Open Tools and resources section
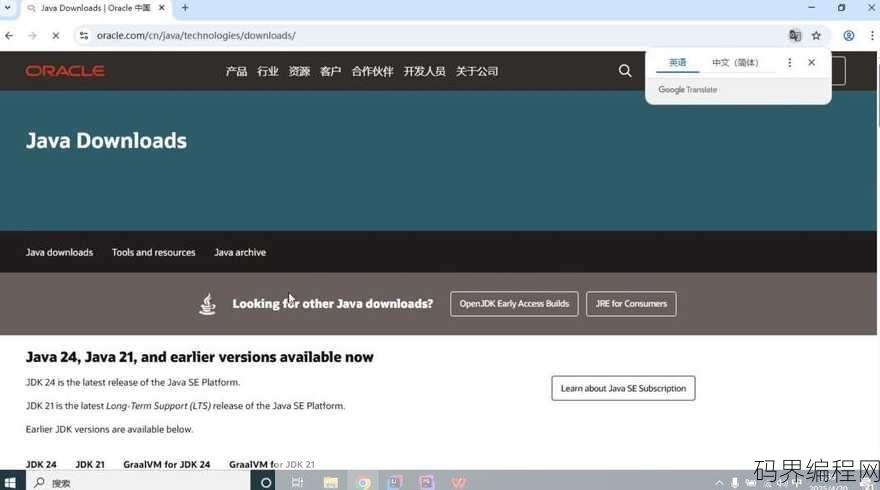Screen dimensions: 880x490 (154, 253)
